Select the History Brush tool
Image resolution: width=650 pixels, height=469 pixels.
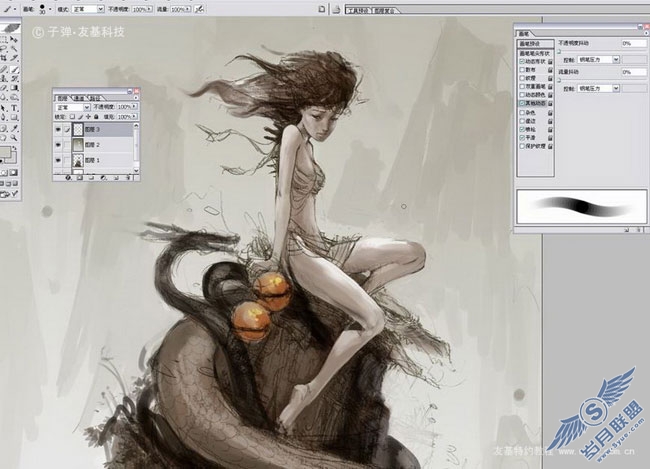[14, 78]
